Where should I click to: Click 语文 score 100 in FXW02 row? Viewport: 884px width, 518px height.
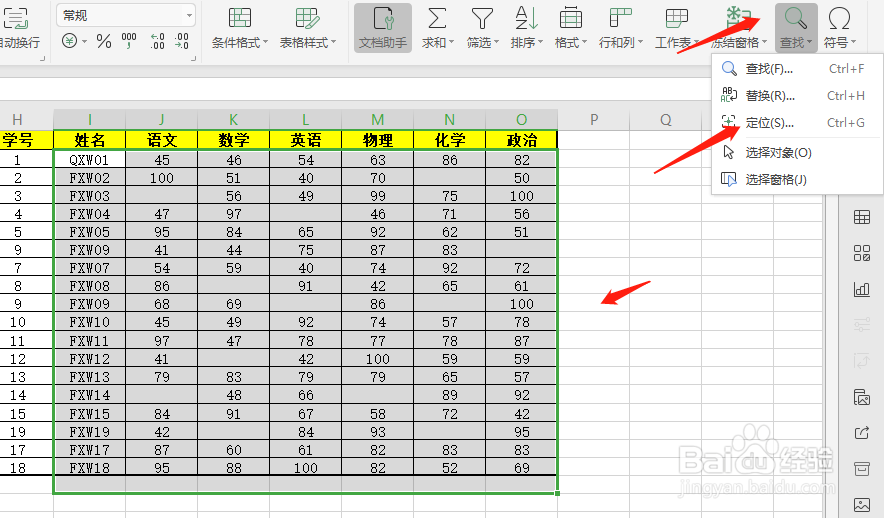coord(162,178)
